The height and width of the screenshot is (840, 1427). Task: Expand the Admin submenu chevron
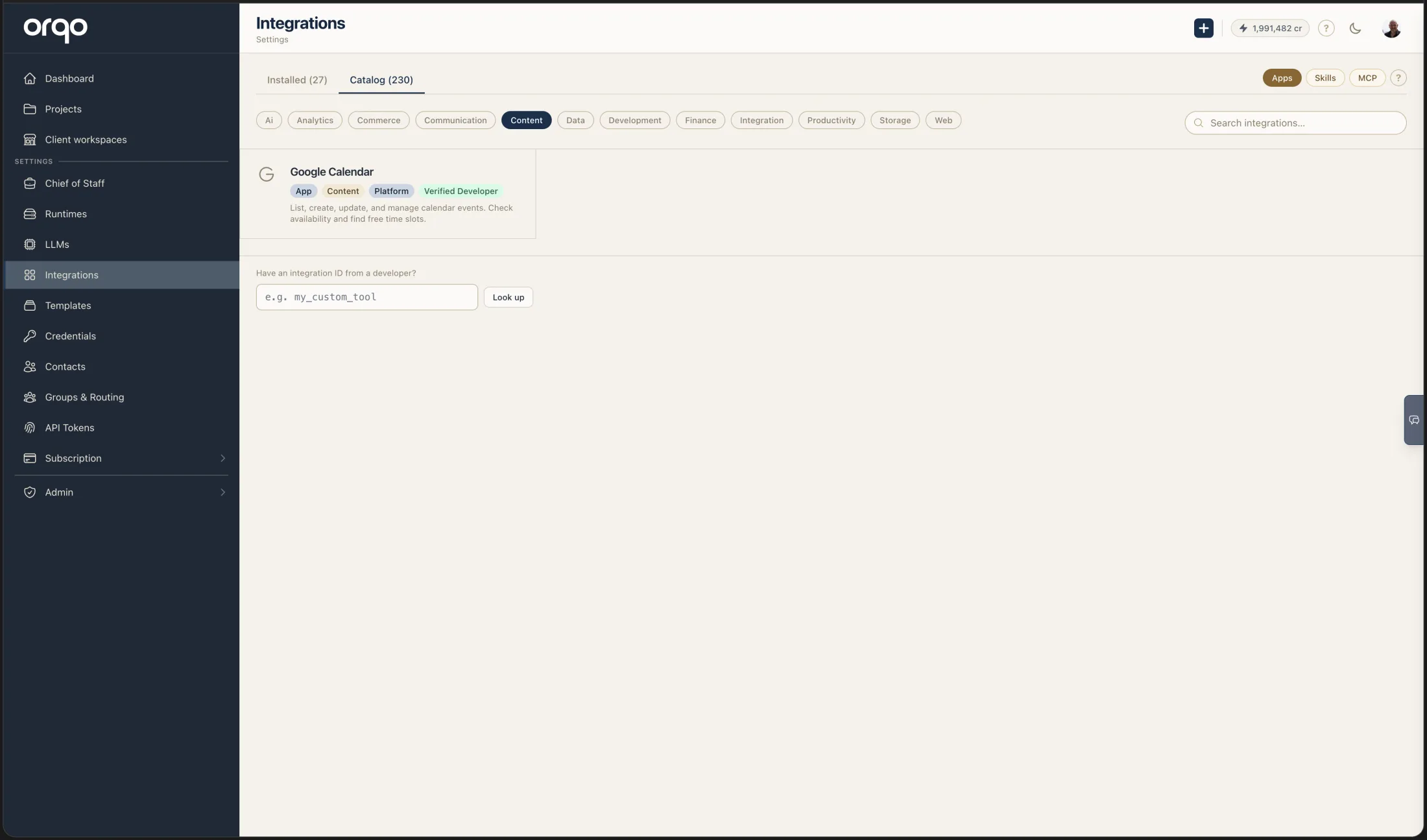(x=222, y=492)
